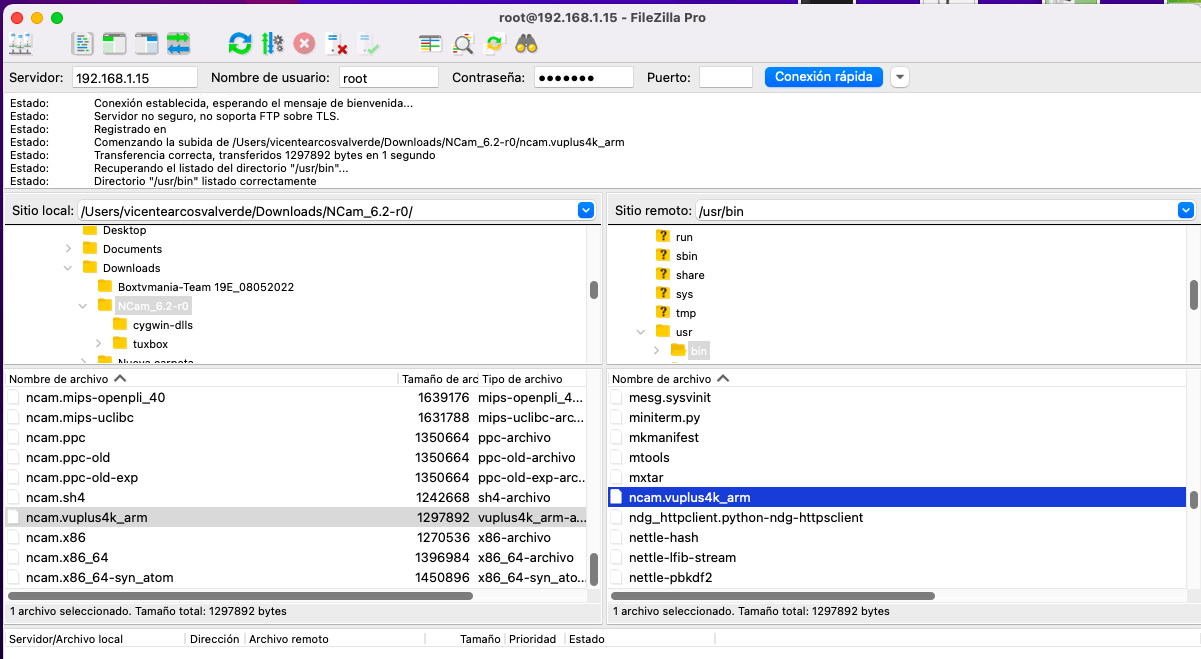Viewport: 1201px width, 659px height.
Task: Collapse the usr folder in remote tree
Action: [x=641, y=332]
